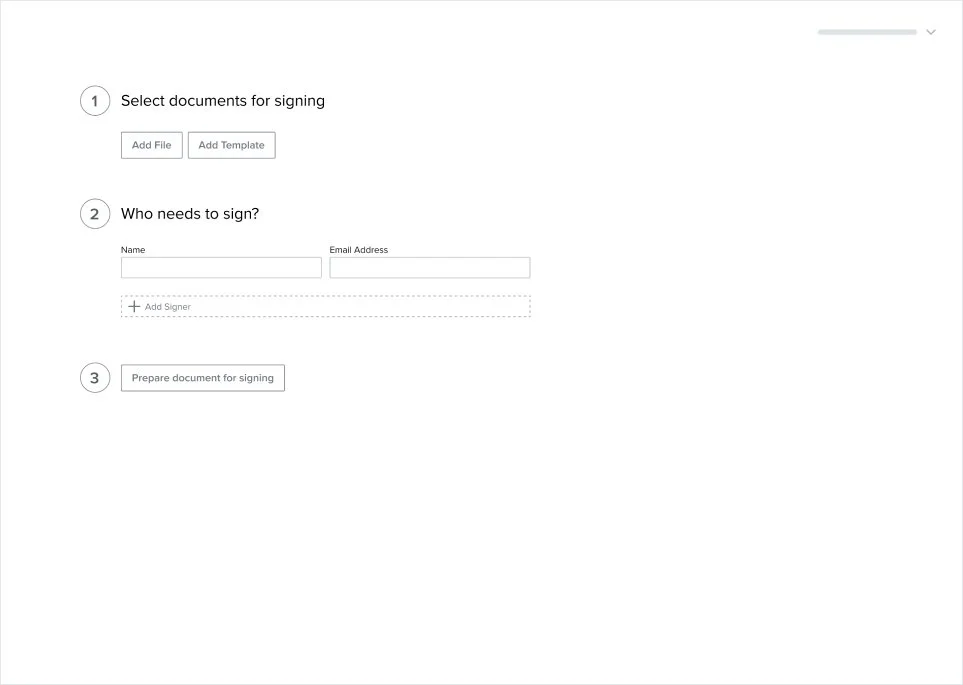Click the dashed Add Signer row

[x=326, y=307]
